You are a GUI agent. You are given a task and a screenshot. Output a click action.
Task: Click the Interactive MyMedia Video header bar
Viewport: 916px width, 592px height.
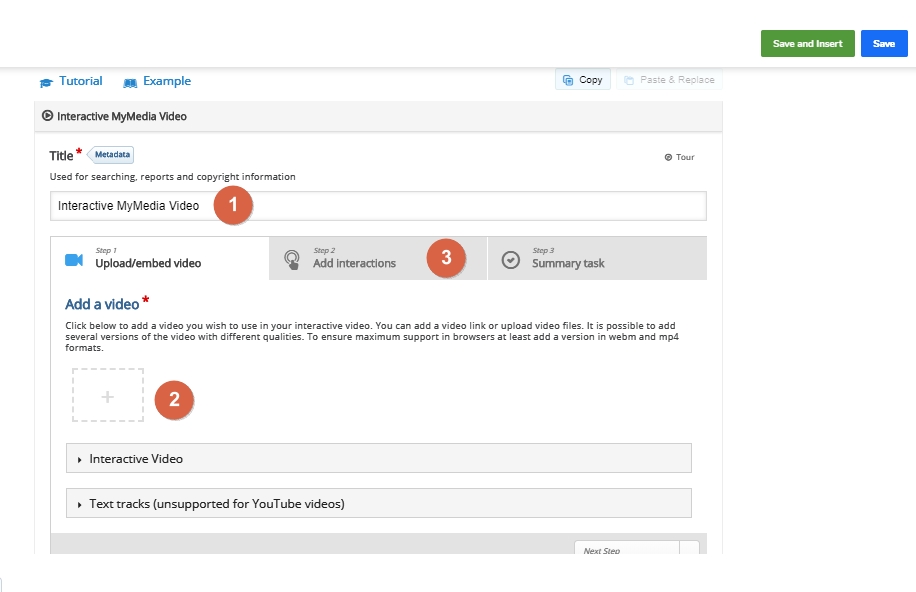tap(378, 116)
